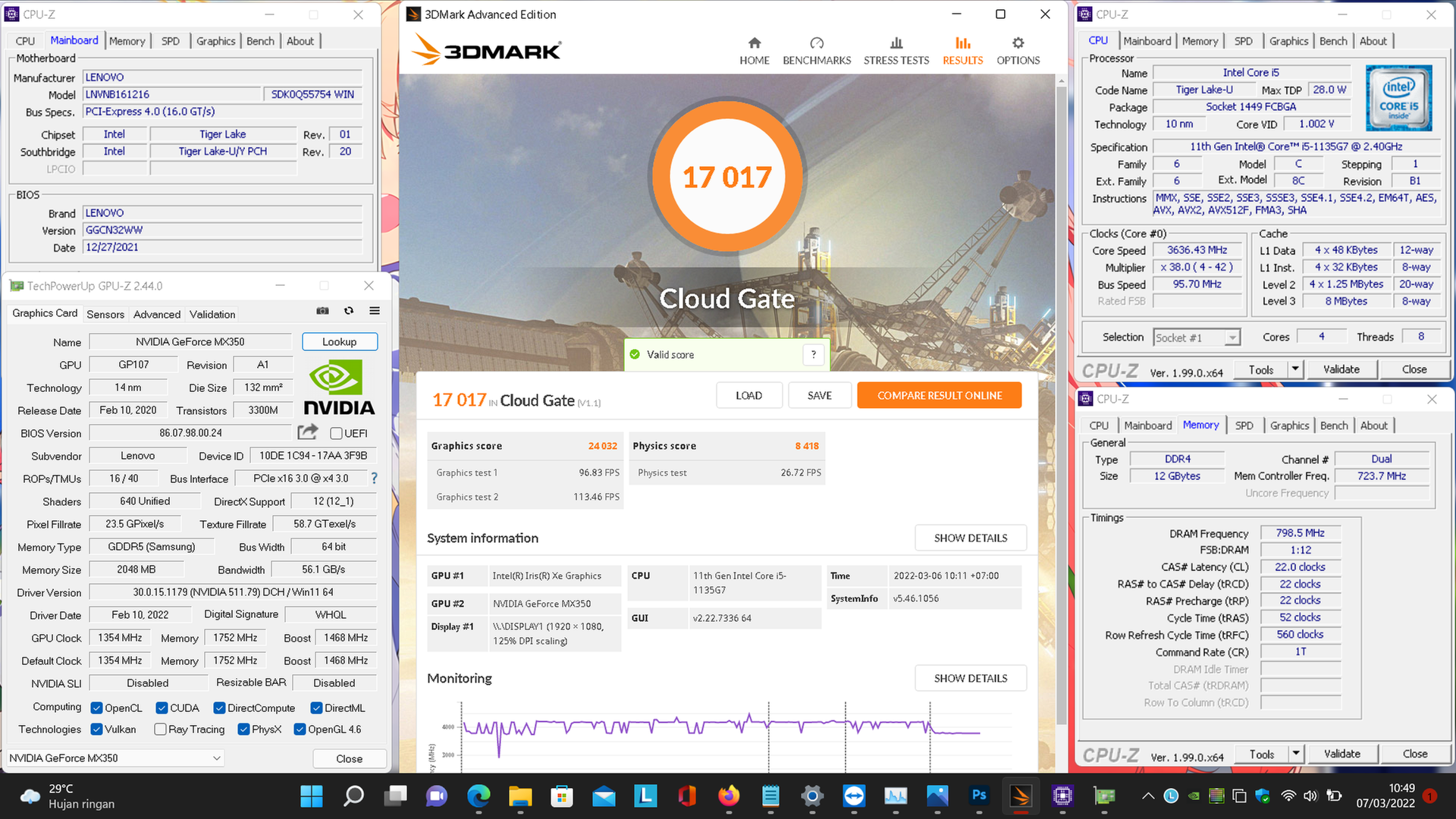Show hidden system tray icons
Image resolution: width=1456 pixels, height=819 pixels.
coord(1148,796)
